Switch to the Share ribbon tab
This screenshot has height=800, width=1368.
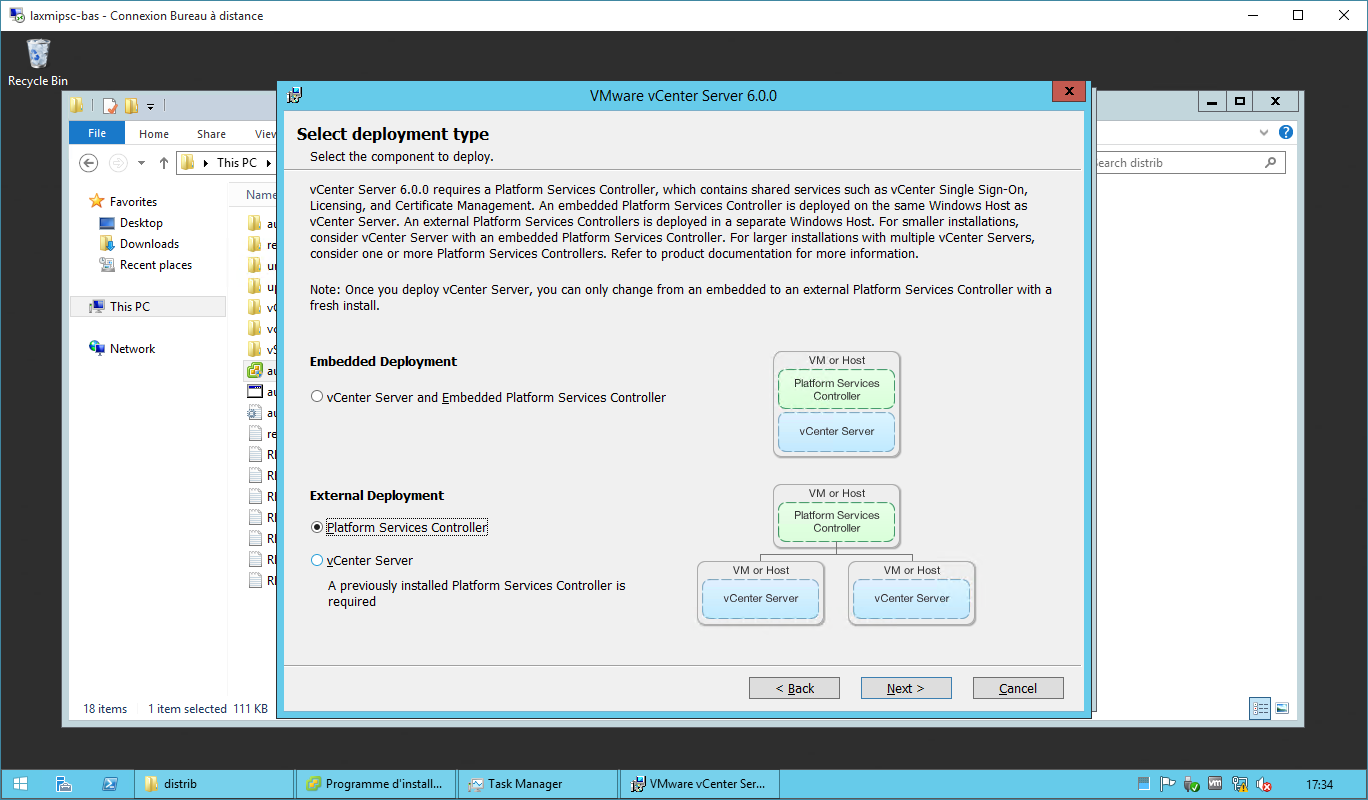[x=211, y=134]
